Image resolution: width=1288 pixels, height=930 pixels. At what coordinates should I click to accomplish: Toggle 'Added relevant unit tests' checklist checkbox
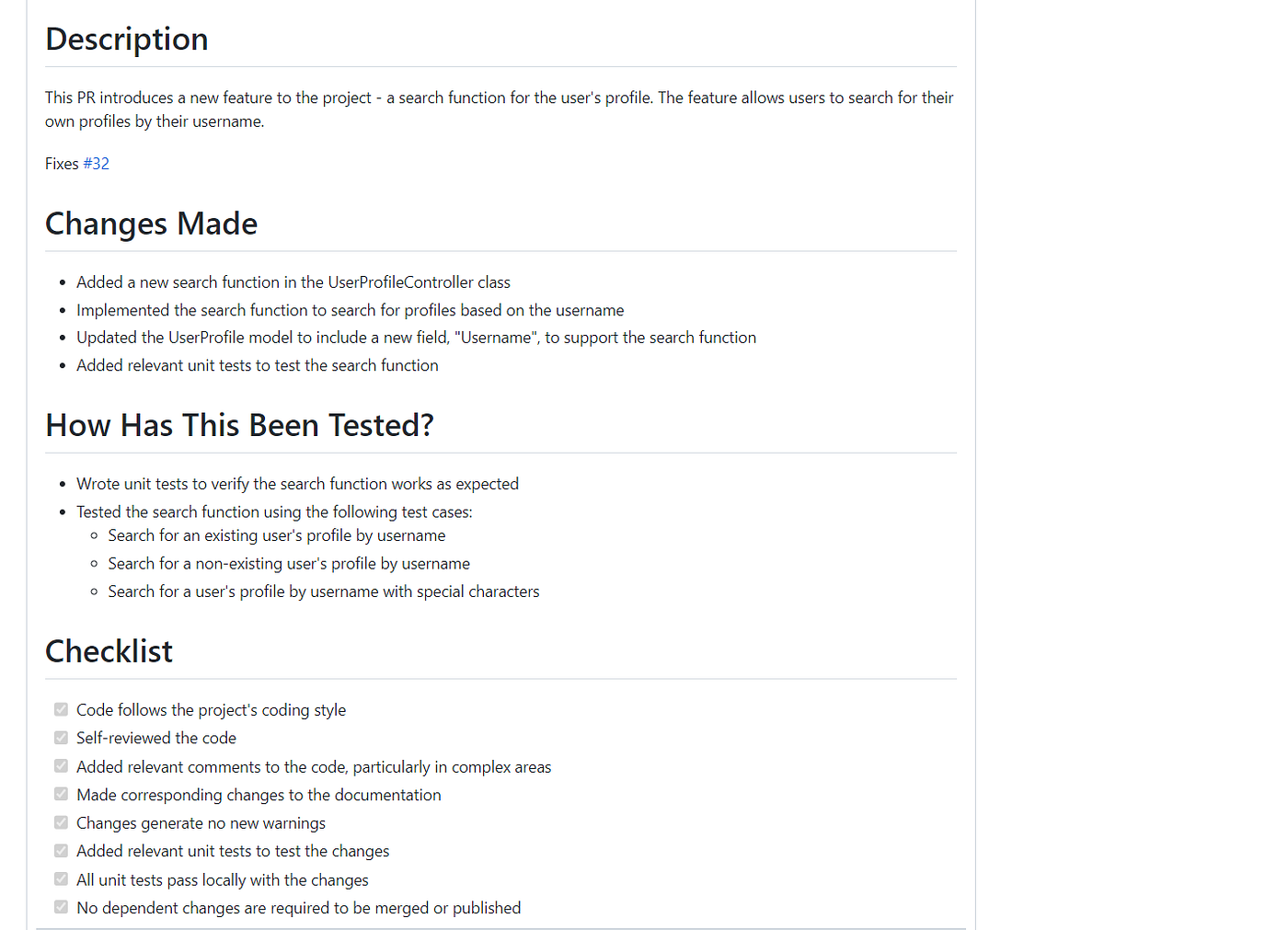(61, 851)
